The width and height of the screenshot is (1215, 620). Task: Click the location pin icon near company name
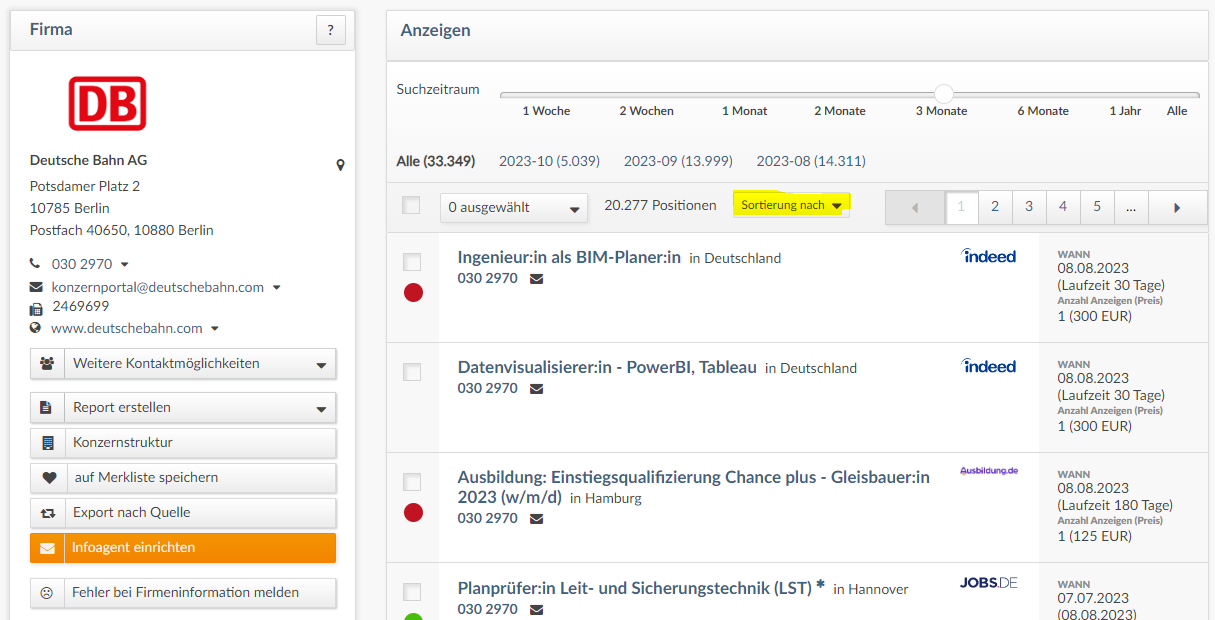point(340,163)
